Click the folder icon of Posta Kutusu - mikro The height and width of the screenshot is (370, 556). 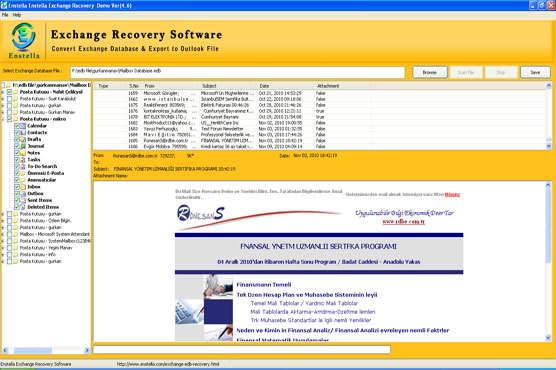16,119
